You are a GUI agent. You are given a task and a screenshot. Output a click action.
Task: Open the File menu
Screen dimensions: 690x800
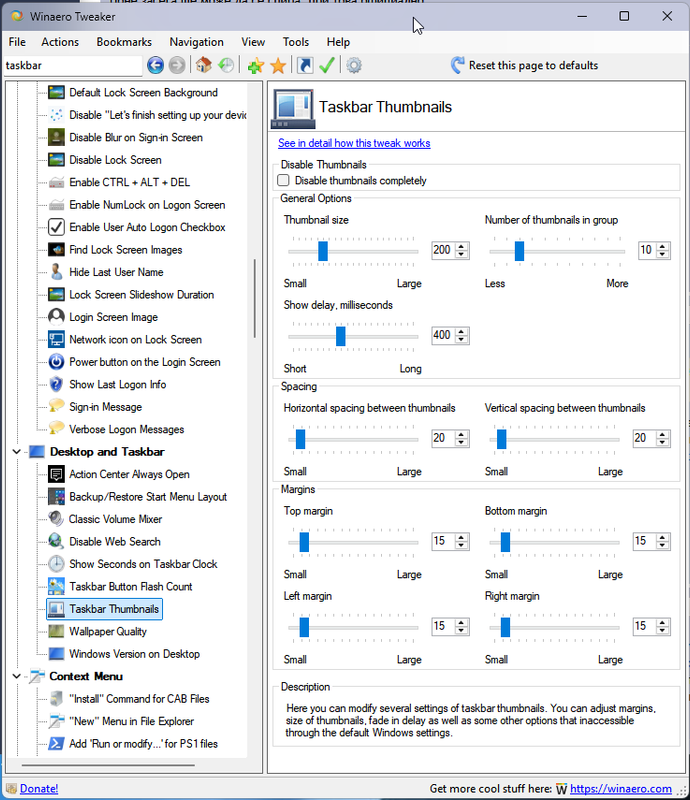pyautogui.click(x=17, y=42)
